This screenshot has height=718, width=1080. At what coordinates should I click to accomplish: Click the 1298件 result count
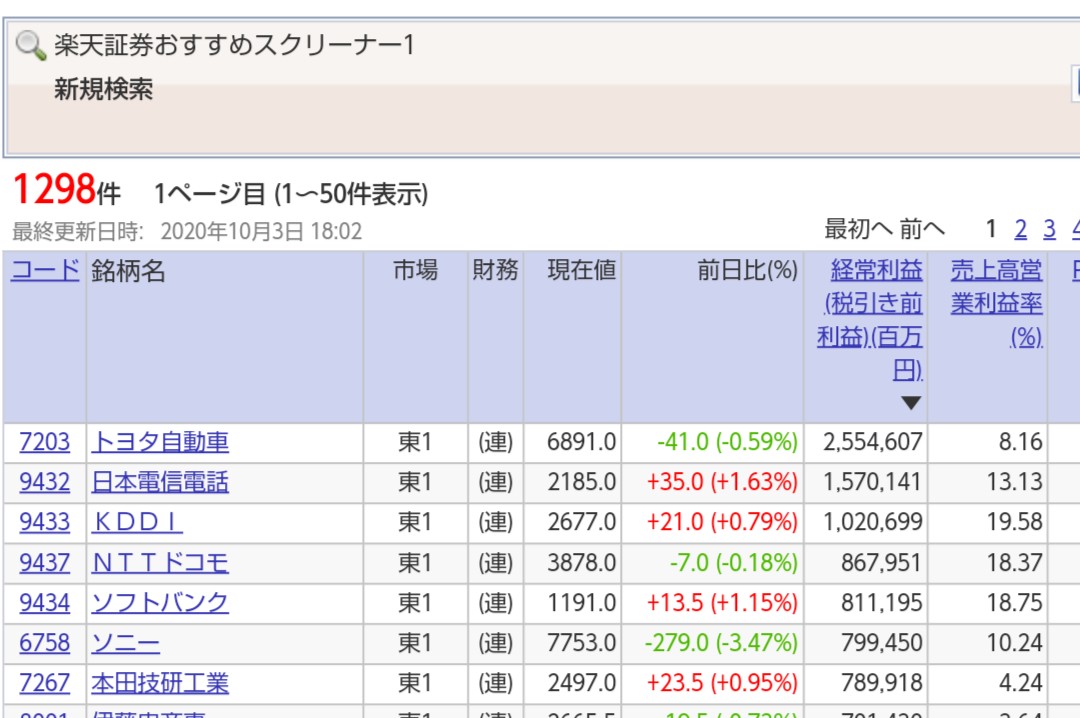click(x=67, y=189)
